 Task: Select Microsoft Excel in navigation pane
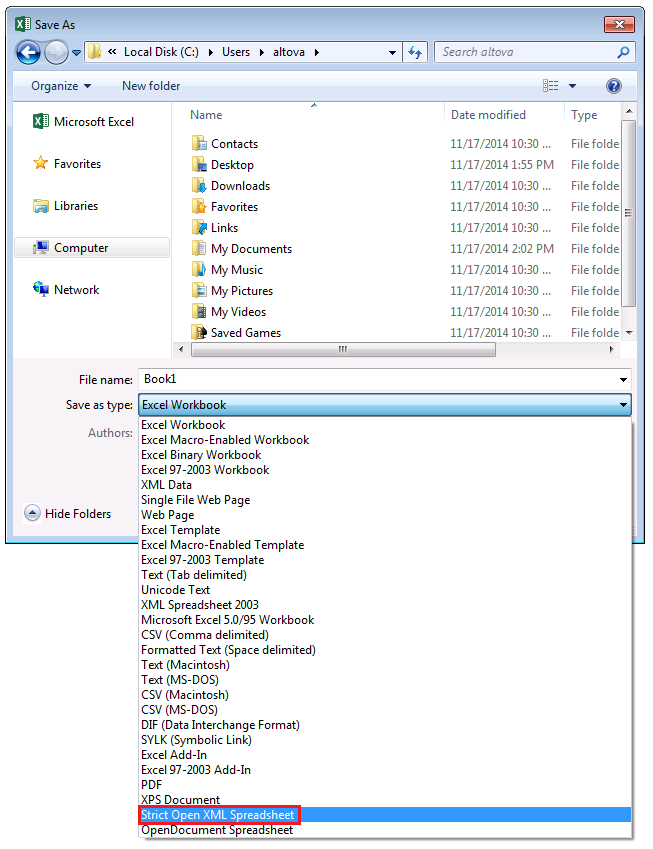point(93,122)
